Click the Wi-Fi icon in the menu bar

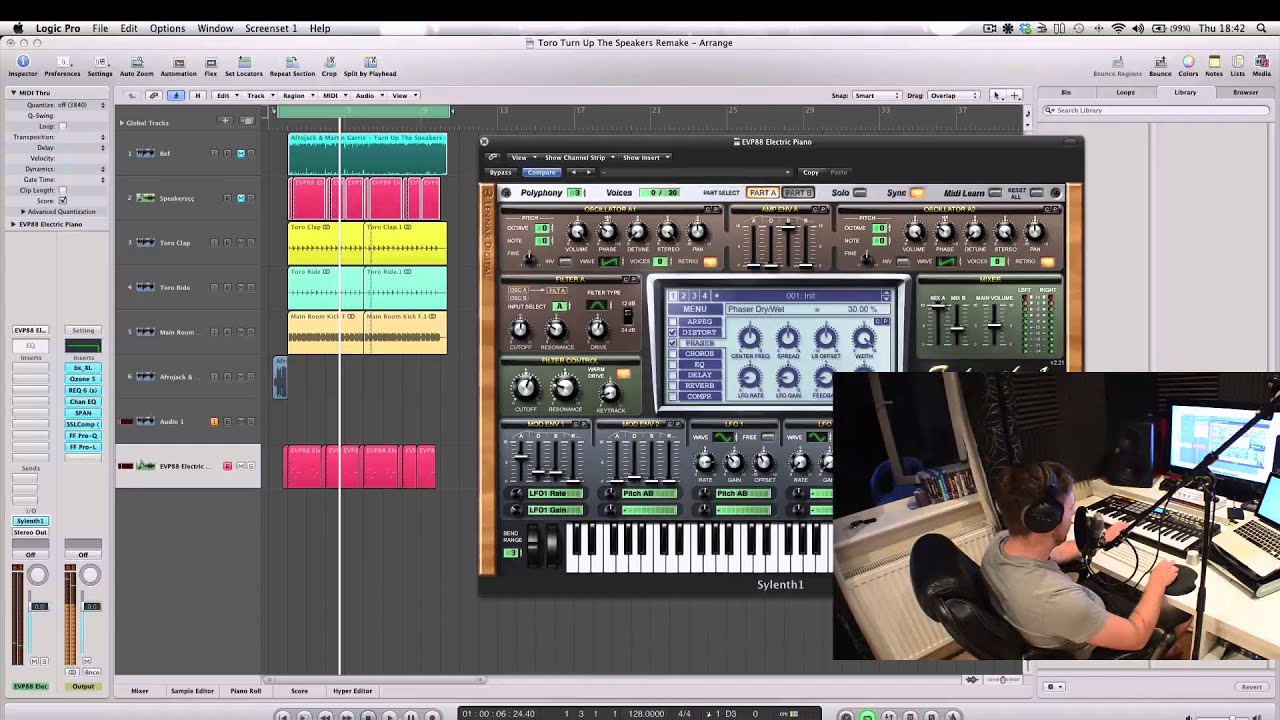1118,29
